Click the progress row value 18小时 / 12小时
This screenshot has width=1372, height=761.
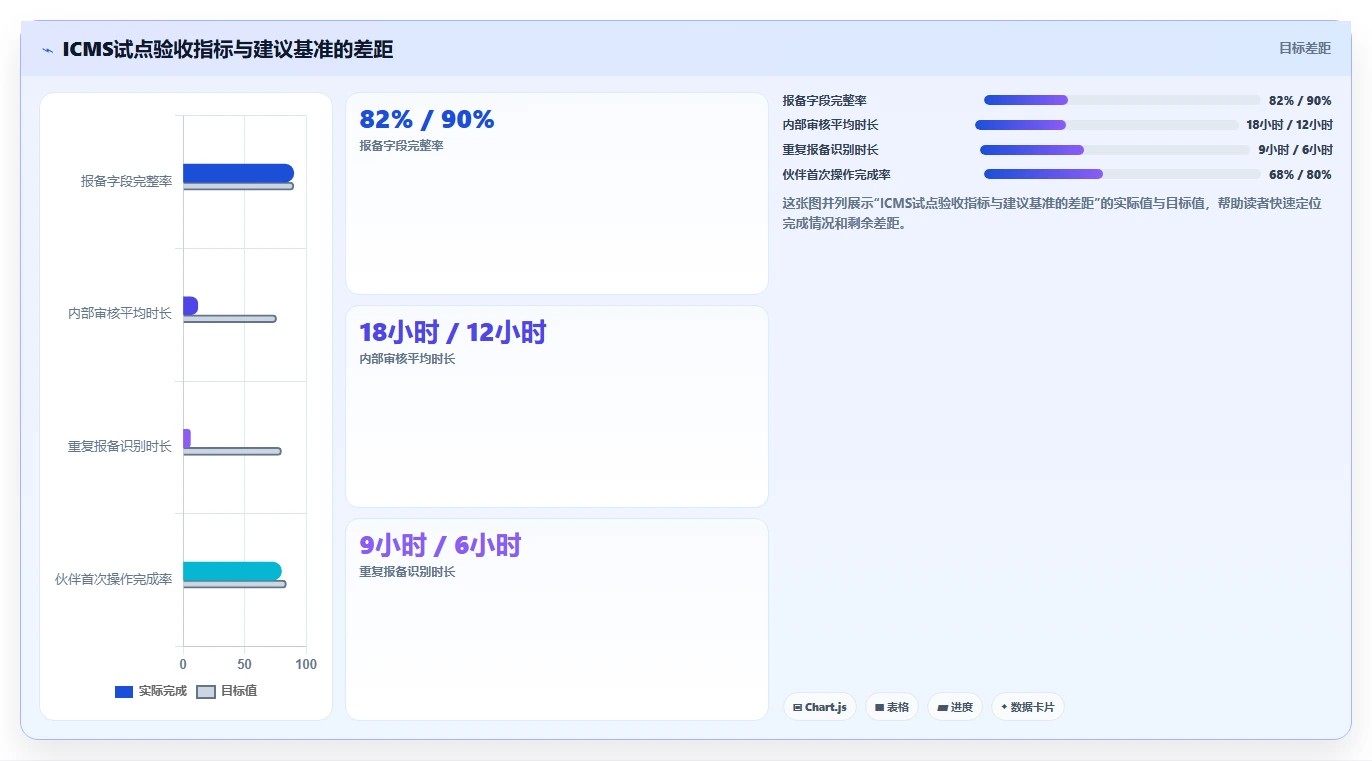tap(1289, 125)
